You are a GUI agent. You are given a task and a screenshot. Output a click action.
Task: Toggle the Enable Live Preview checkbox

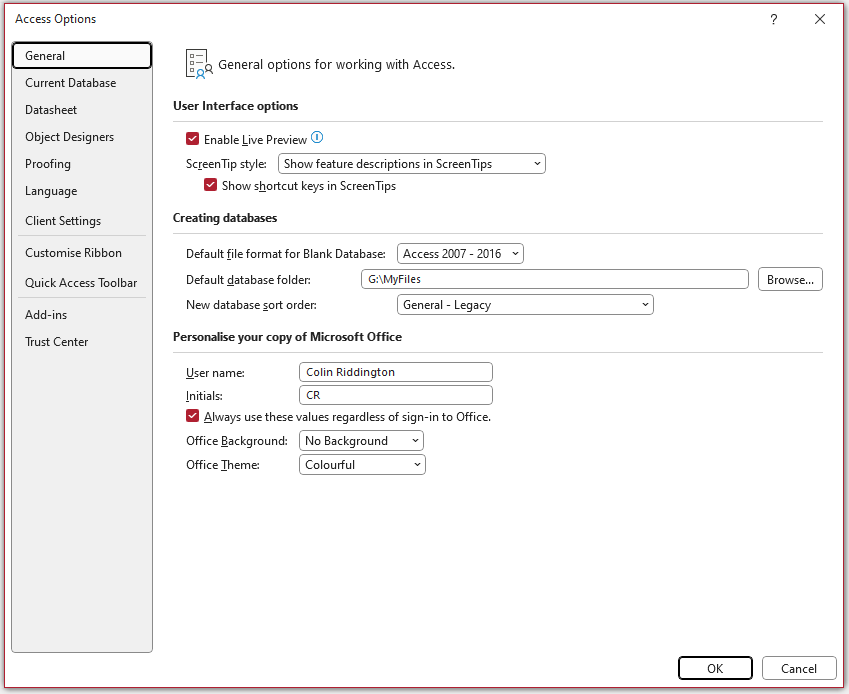[192, 139]
